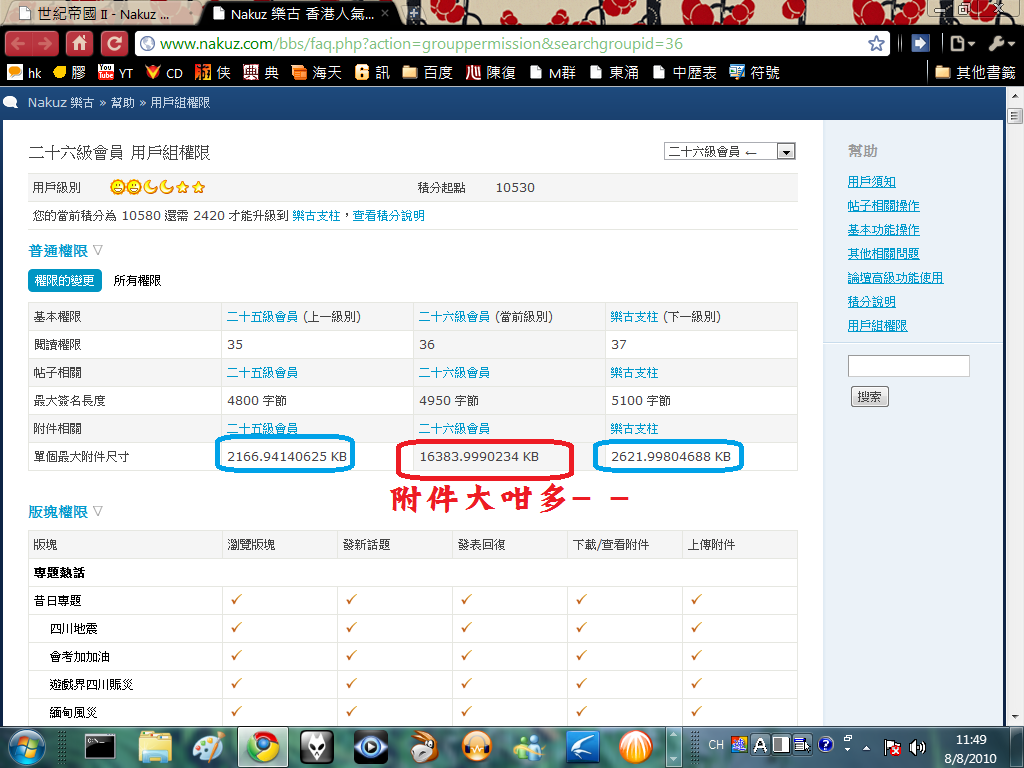
Task: Open the 海天 bookmark
Action: (x=317, y=72)
